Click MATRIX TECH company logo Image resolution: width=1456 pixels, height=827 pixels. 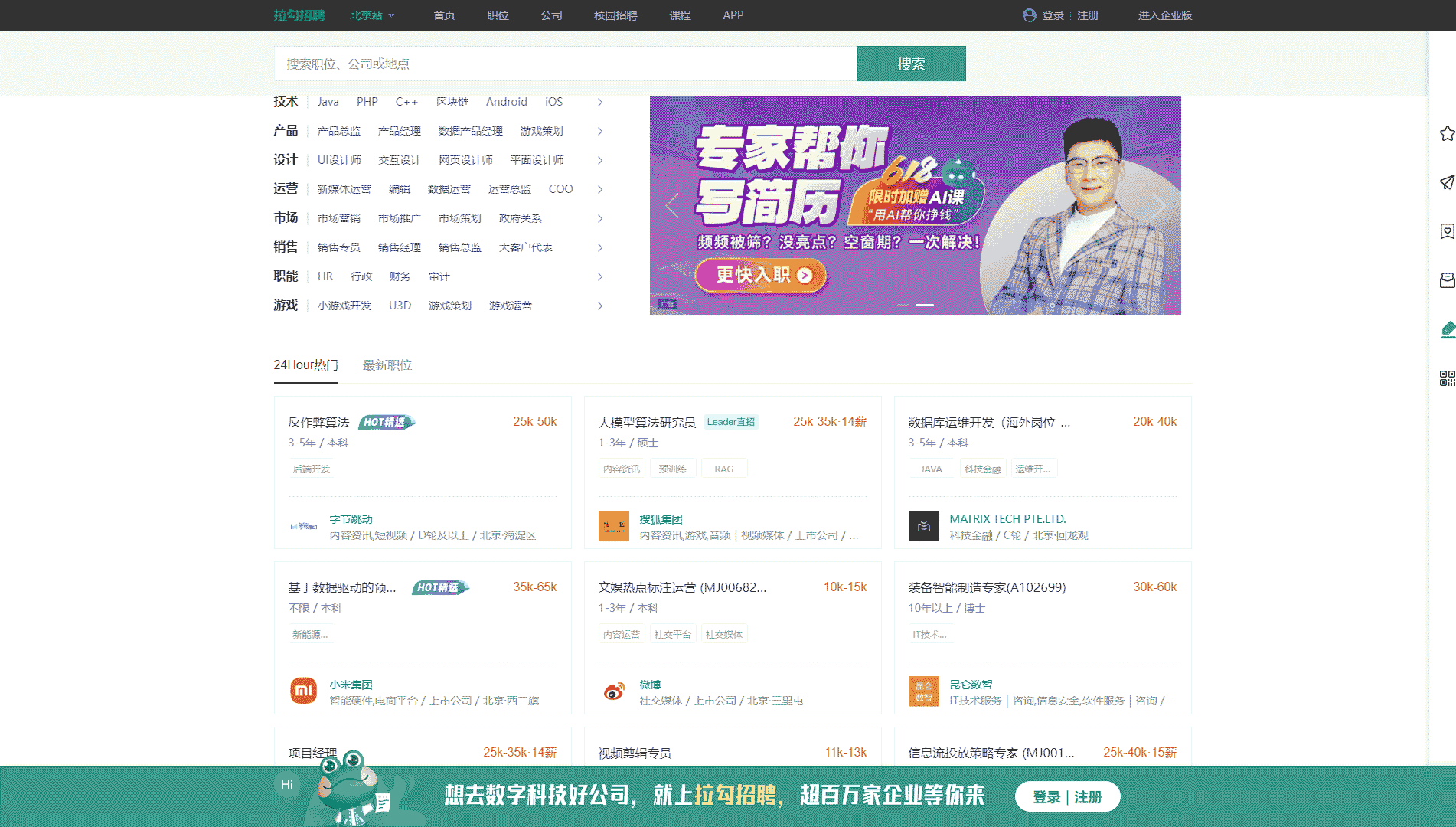click(x=924, y=526)
